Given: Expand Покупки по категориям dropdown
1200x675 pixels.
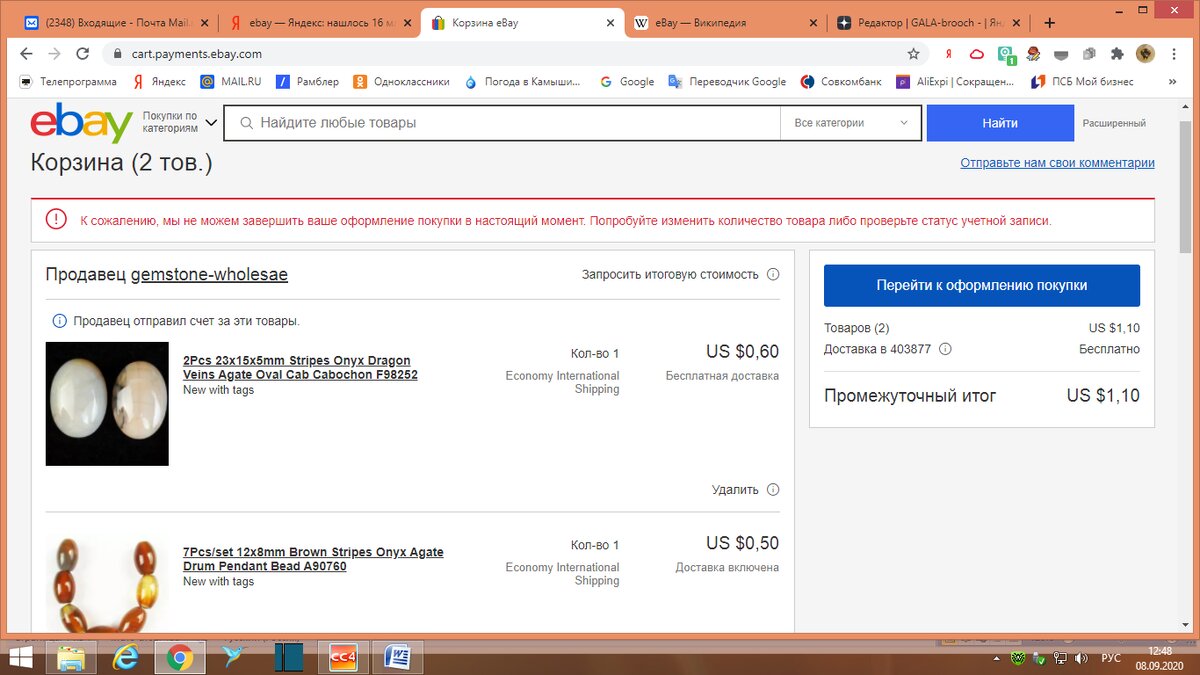Looking at the screenshot, I should tap(180, 122).
